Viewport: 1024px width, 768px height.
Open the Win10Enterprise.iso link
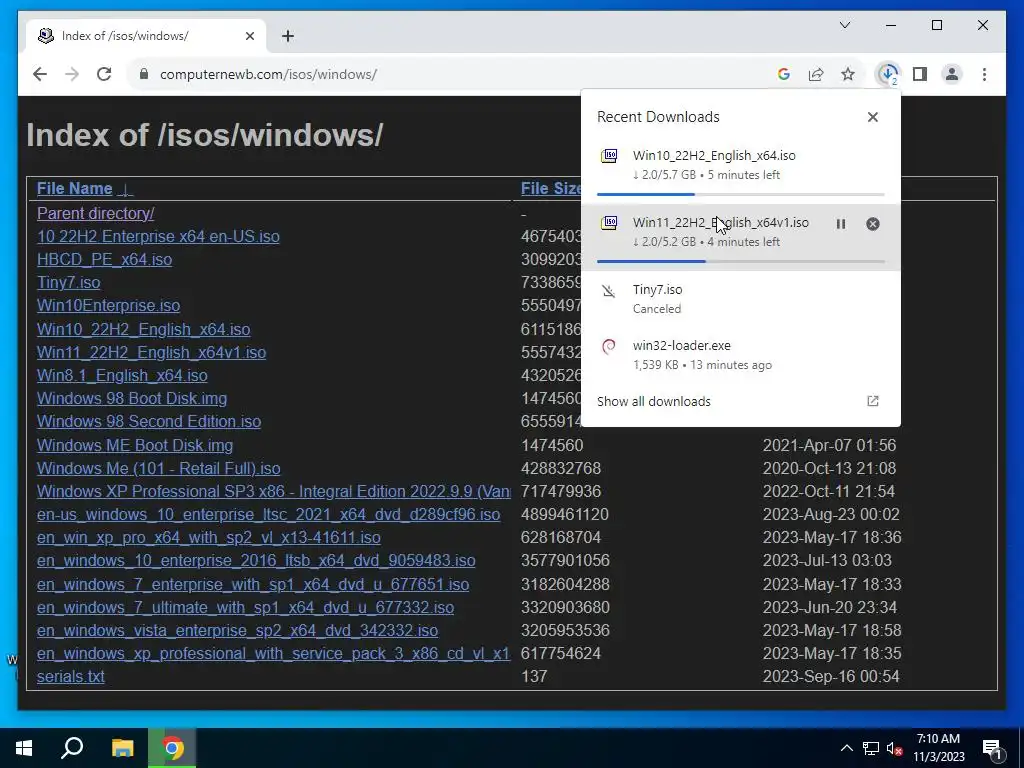108,306
